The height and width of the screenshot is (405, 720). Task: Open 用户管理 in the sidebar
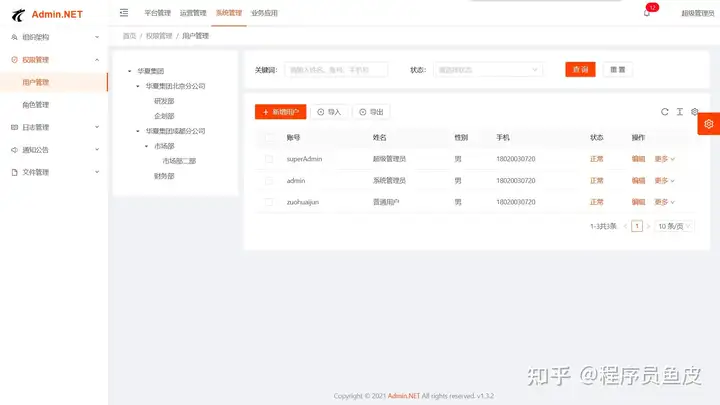coord(54,82)
